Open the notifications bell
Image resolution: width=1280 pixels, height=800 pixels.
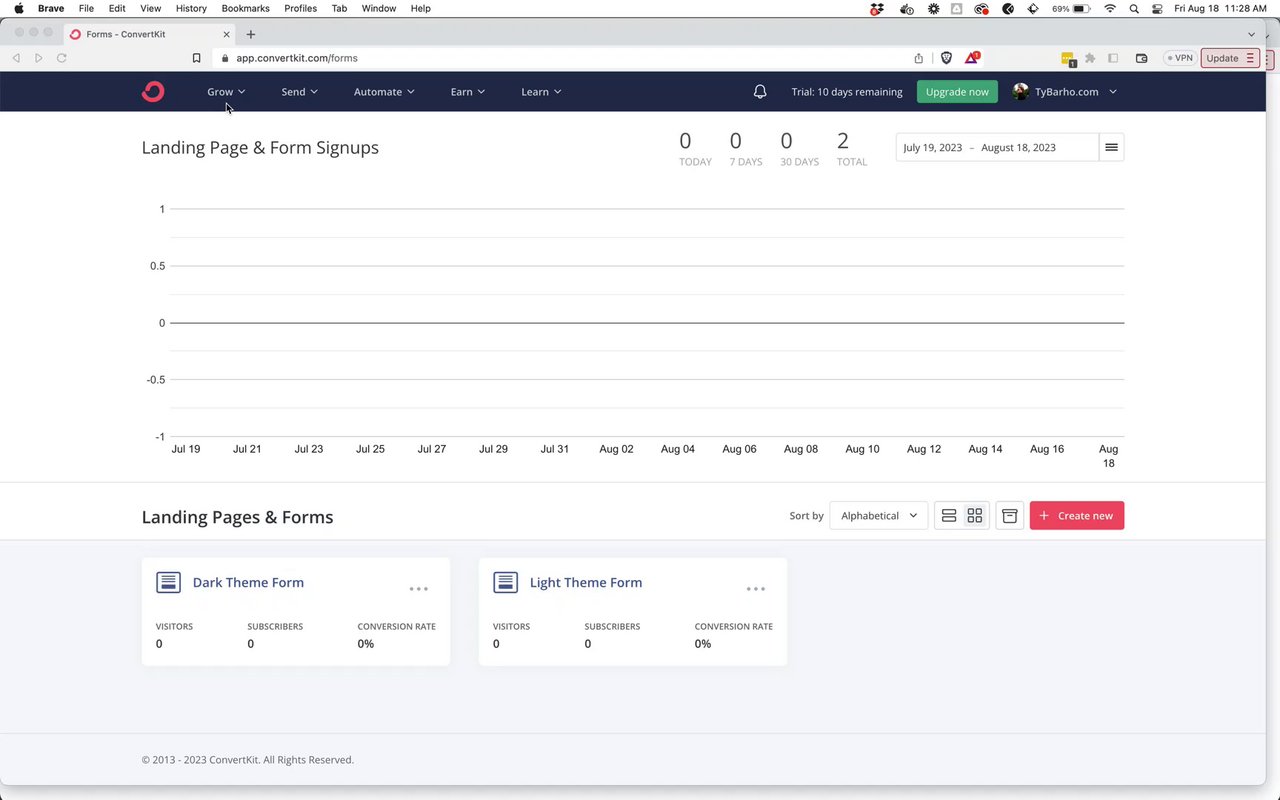tap(760, 92)
